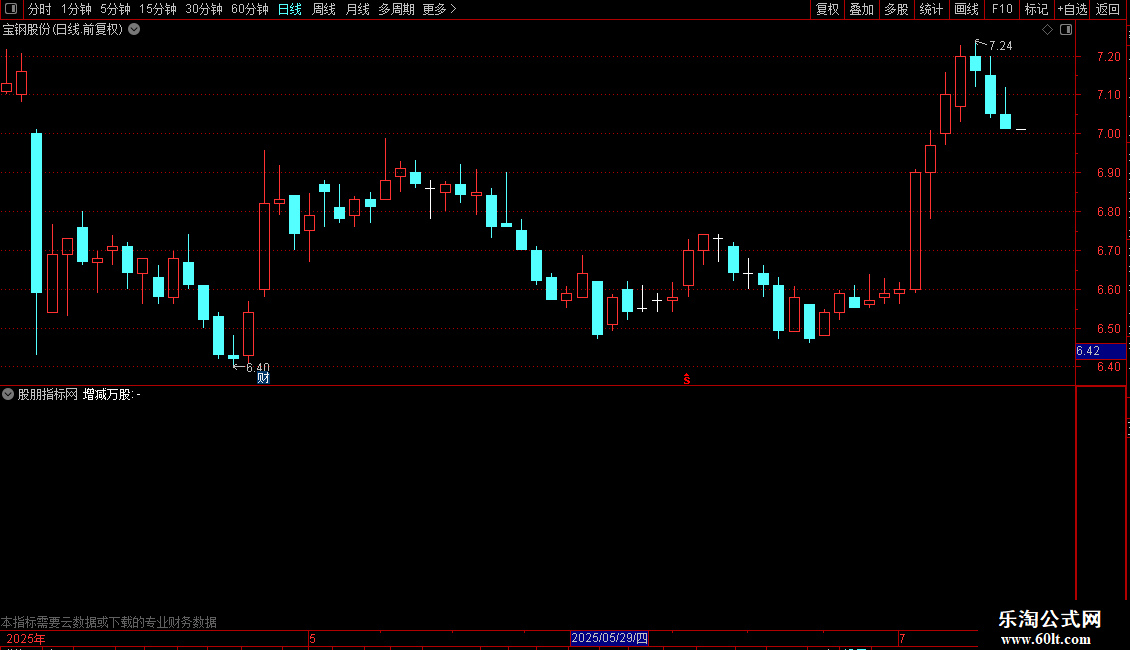Viewport: 1130px width, 650px height.
Task: Click the 2025/05/29/四 date marker
Action: click(609, 638)
